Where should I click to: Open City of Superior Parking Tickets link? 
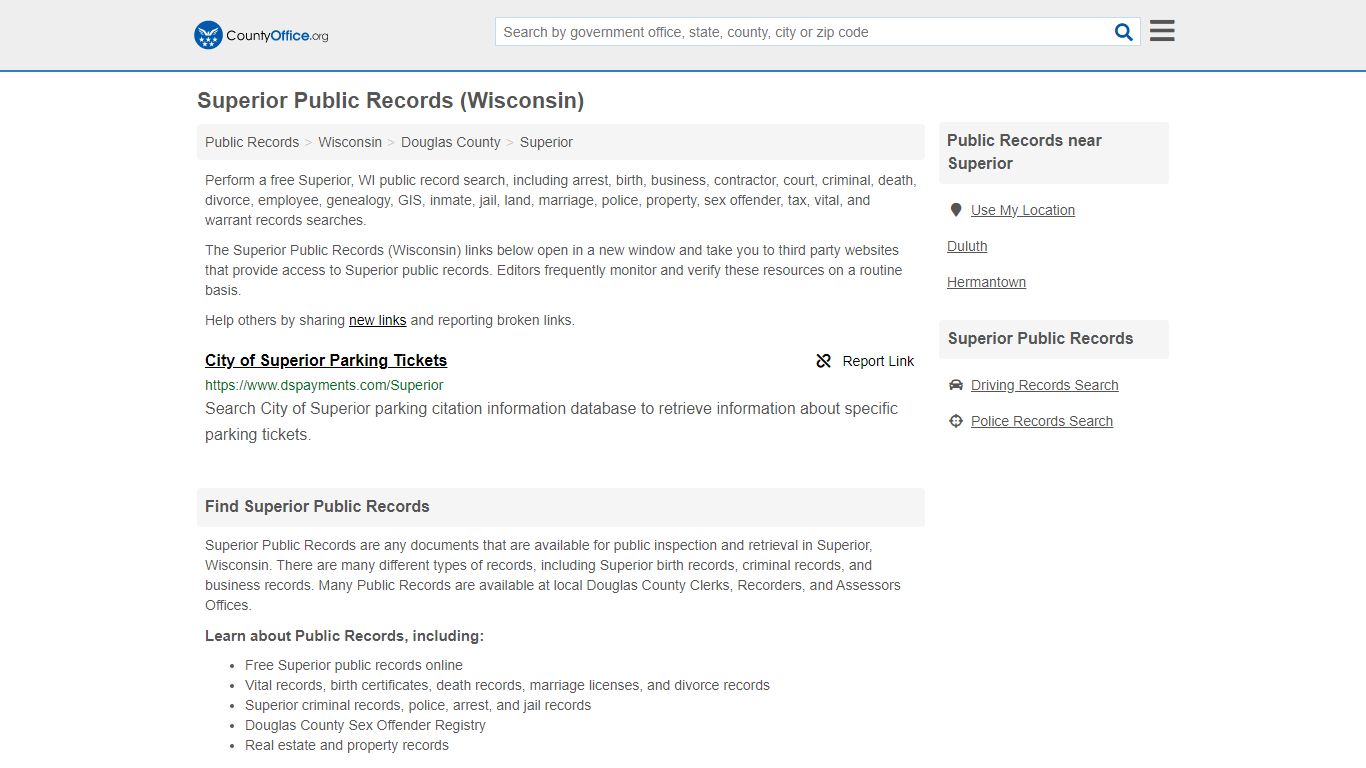(x=326, y=360)
